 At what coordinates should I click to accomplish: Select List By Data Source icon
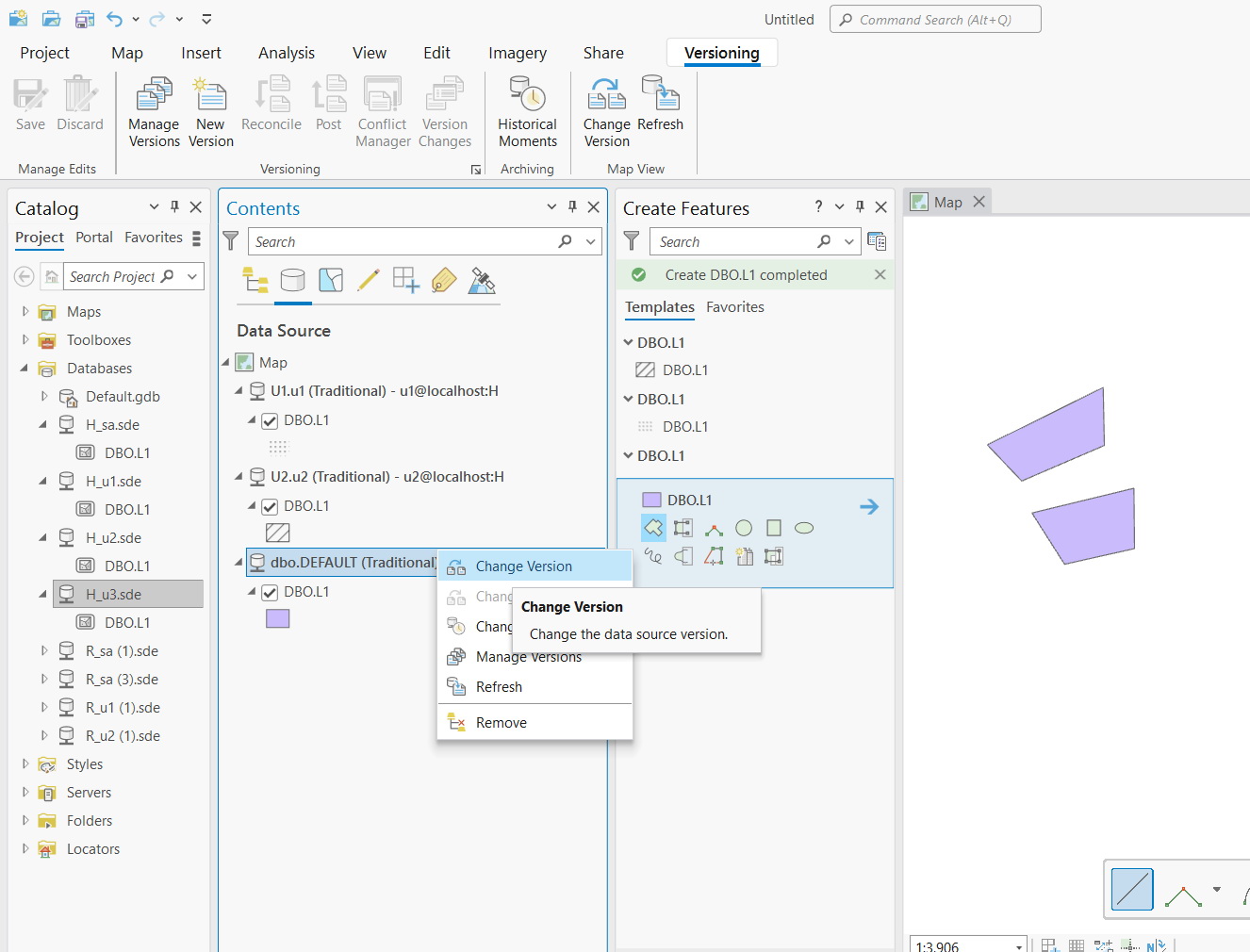coord(293,280)
